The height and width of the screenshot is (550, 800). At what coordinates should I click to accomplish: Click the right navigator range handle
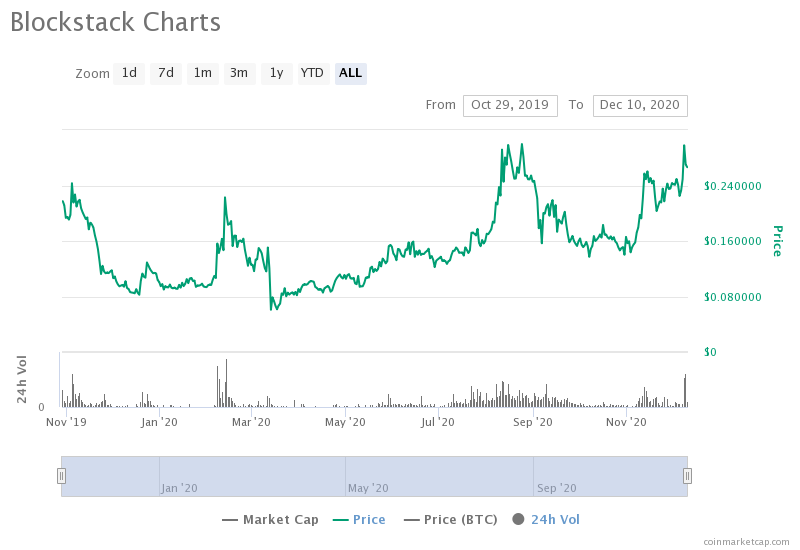tap(687, 476)
